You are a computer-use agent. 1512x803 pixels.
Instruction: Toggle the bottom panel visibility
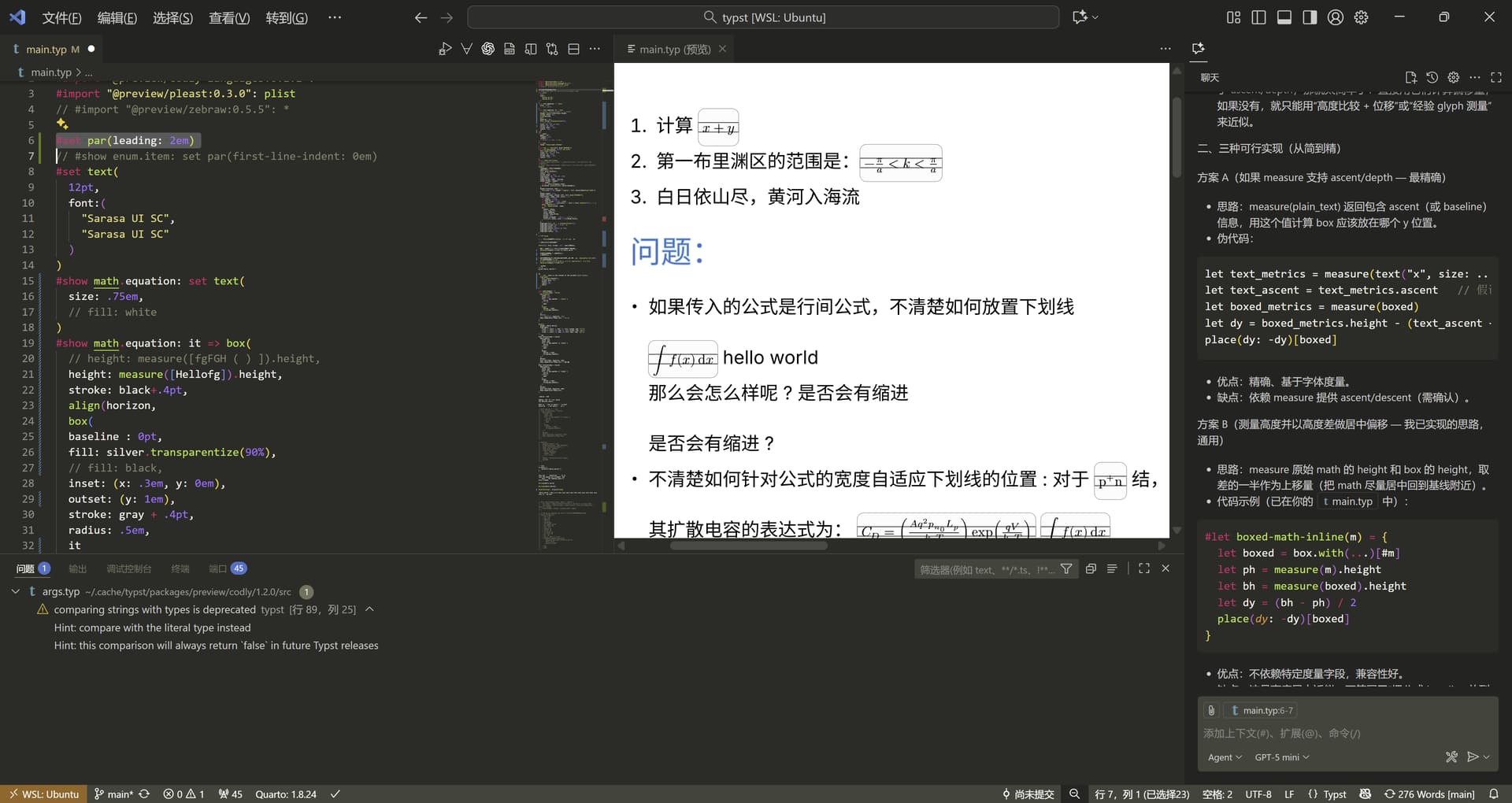tap(1284, 17)
